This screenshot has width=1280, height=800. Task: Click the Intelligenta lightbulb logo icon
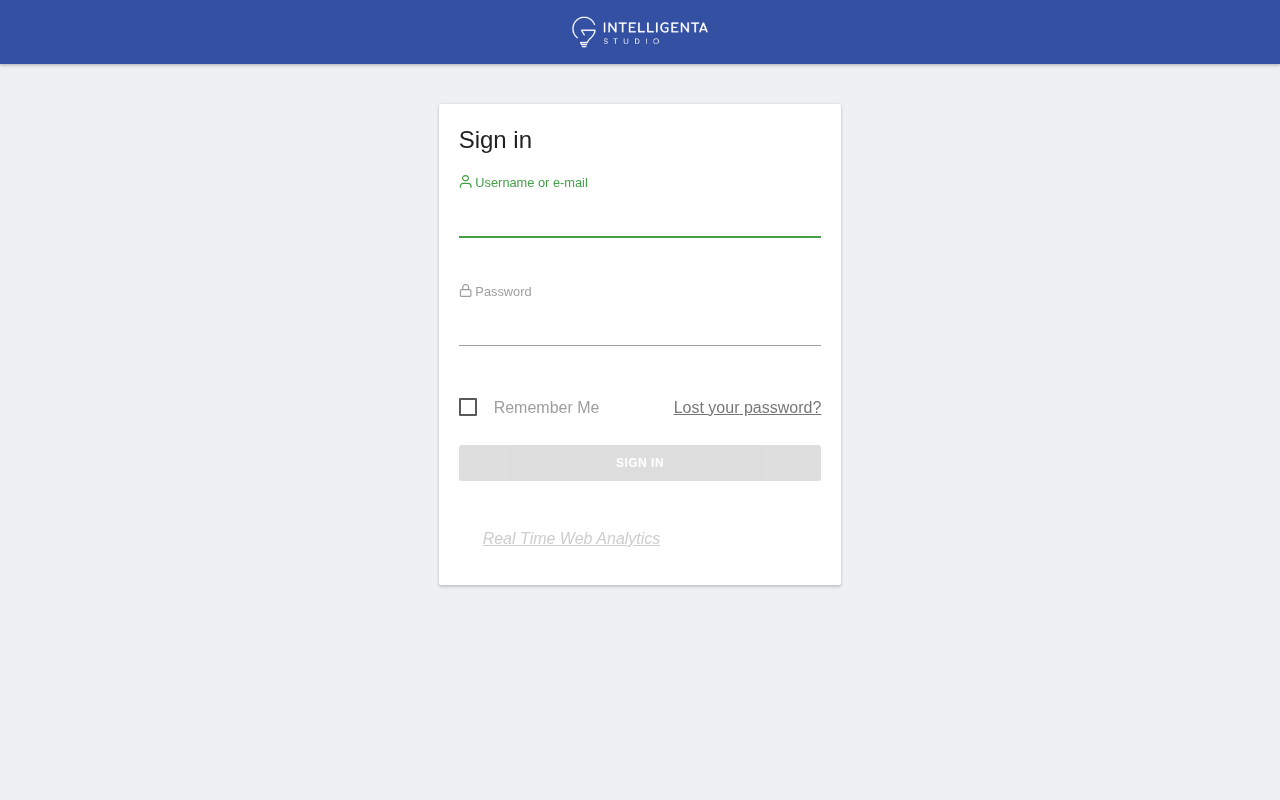coord(584,32)
